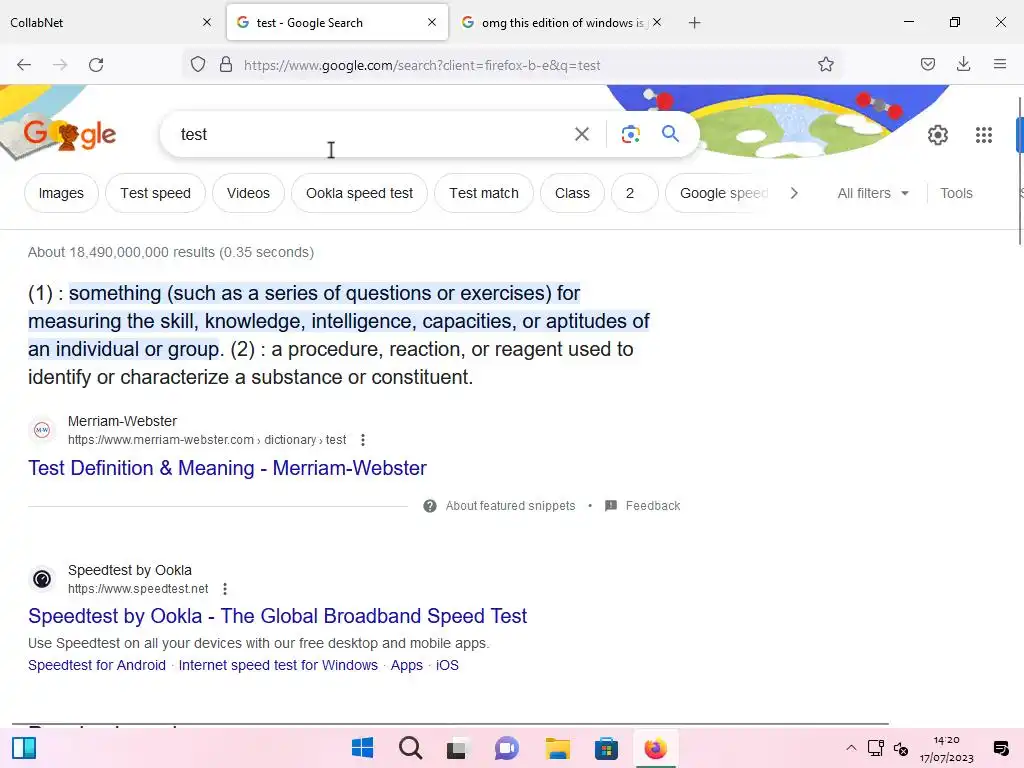Clear the search box with X

tap(582, 135)
